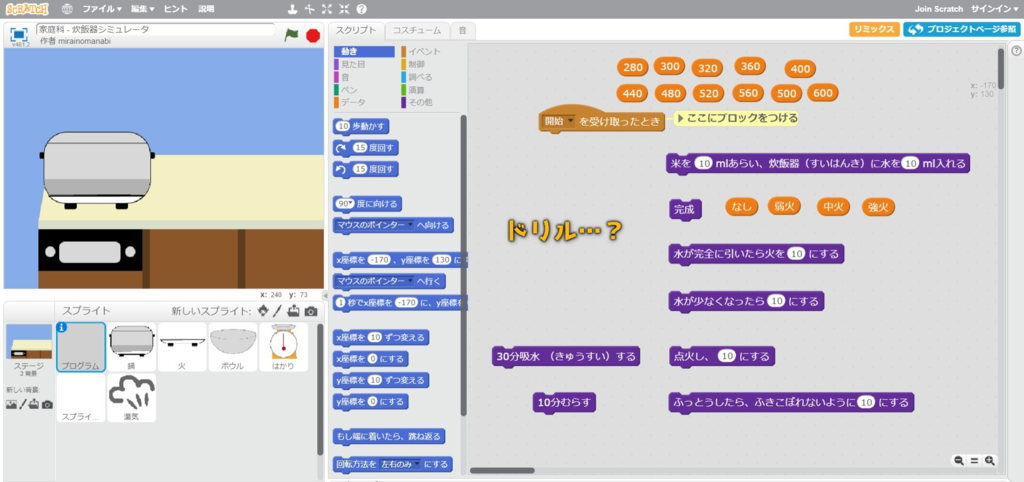Switch to the 音 tab
The width and height of the screenshot is (1024, 482).
click(x=462, y=30)
